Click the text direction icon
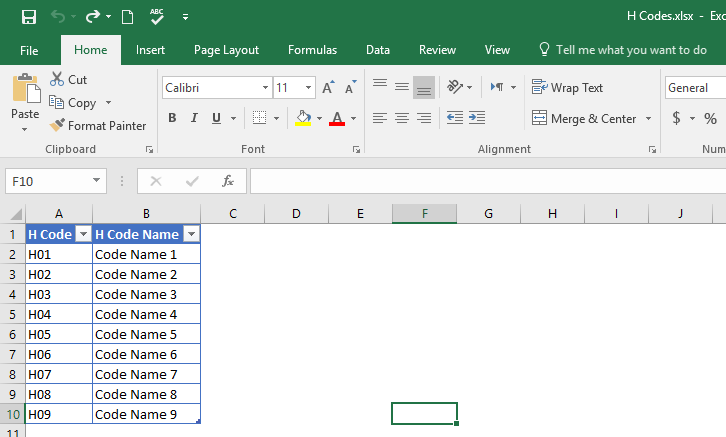Viewport: 726px width, 437px height. coord(498,87)
